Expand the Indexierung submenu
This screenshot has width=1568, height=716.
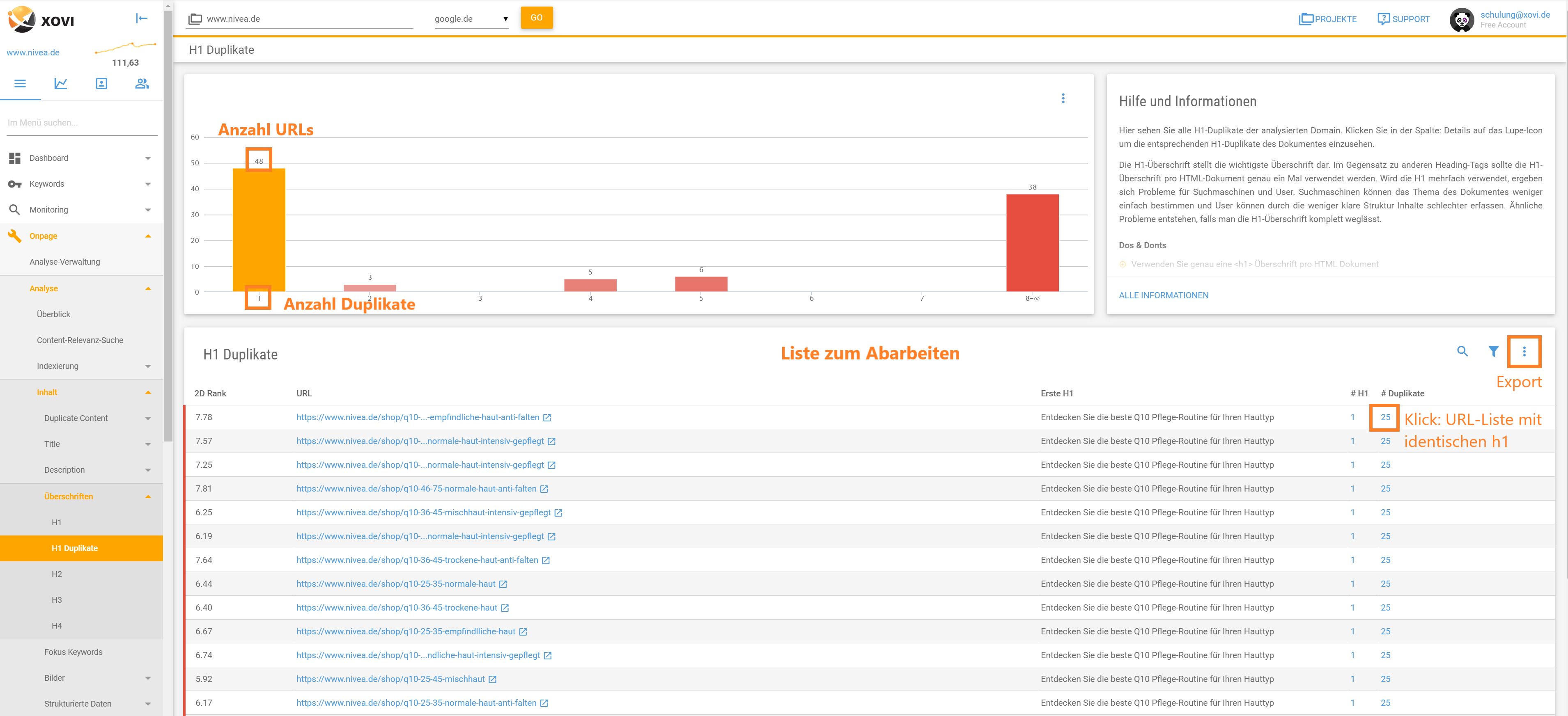pos(148,366)
